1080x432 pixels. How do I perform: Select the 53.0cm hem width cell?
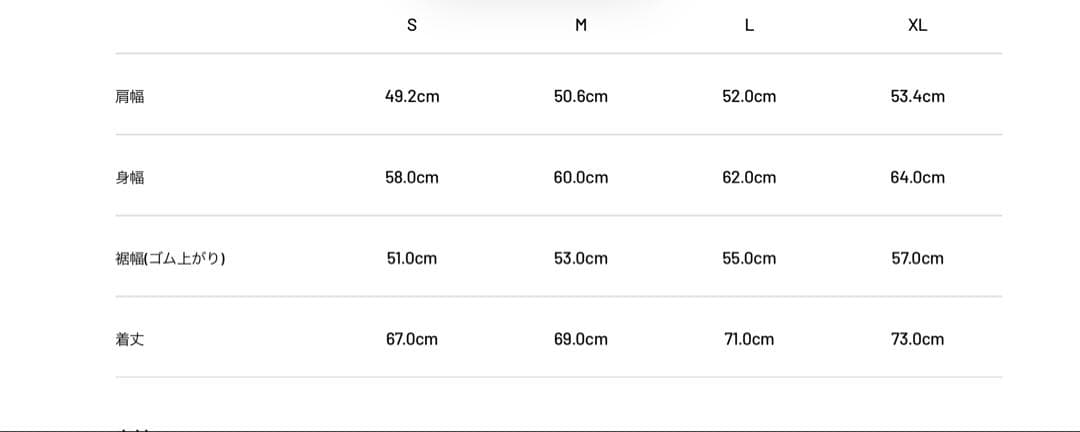click(x=581, y=259)
